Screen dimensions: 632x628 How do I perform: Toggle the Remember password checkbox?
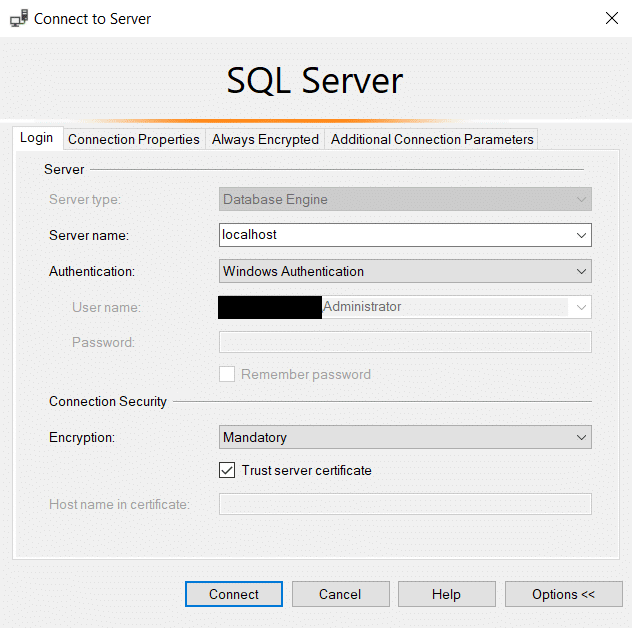(x=227, y=374)
